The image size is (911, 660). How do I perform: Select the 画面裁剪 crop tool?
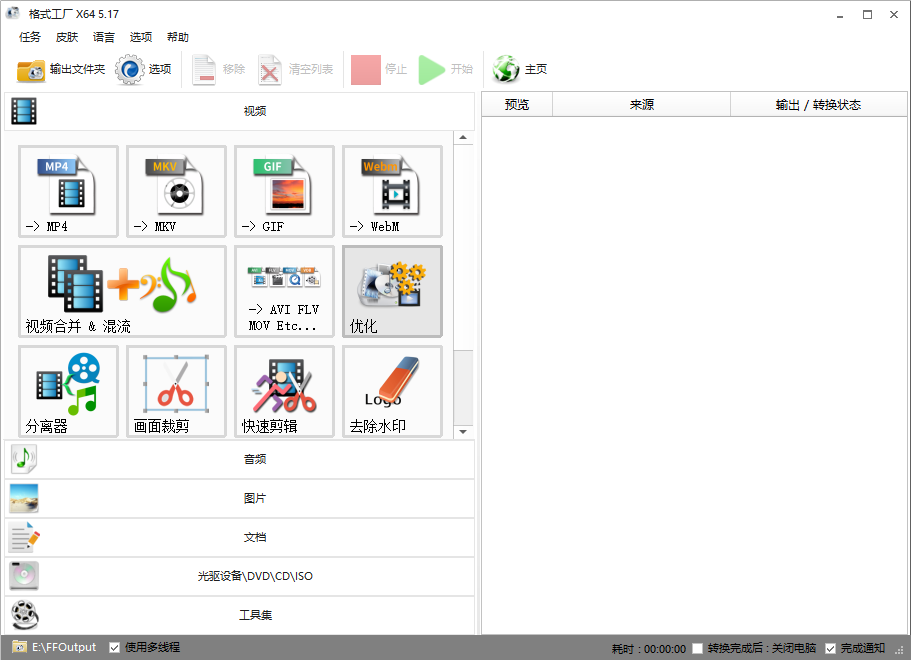[x=176, y=391]
